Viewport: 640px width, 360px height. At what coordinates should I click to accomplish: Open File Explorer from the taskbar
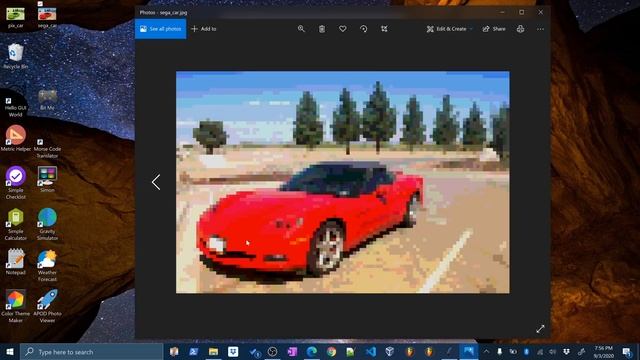click(x=213, y=352)
